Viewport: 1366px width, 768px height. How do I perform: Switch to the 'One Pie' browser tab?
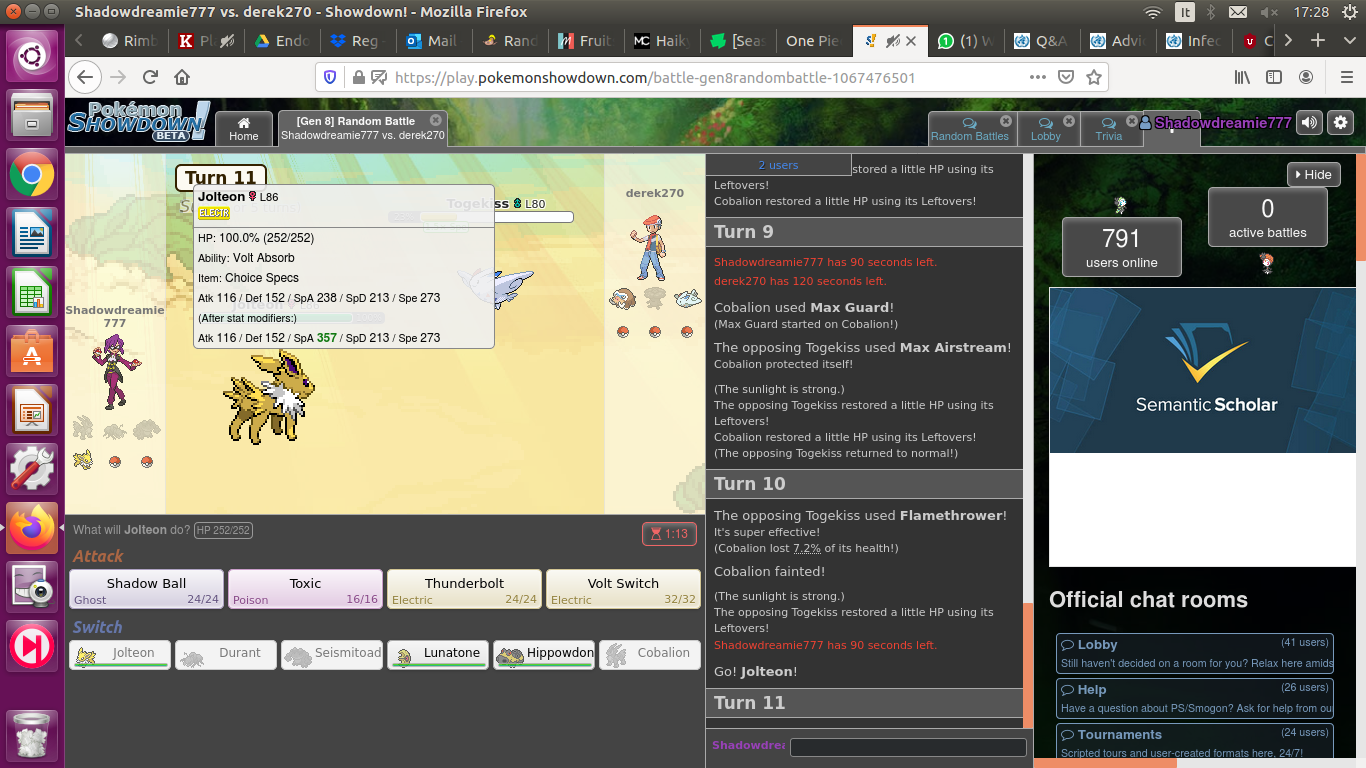pyautogui.click(x=813, y=41)
